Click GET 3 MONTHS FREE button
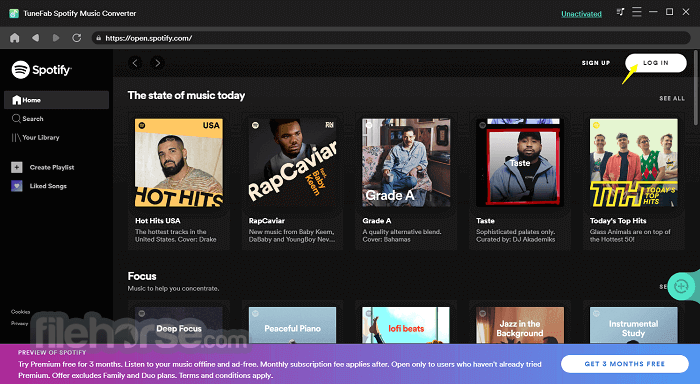 (625, 364)
